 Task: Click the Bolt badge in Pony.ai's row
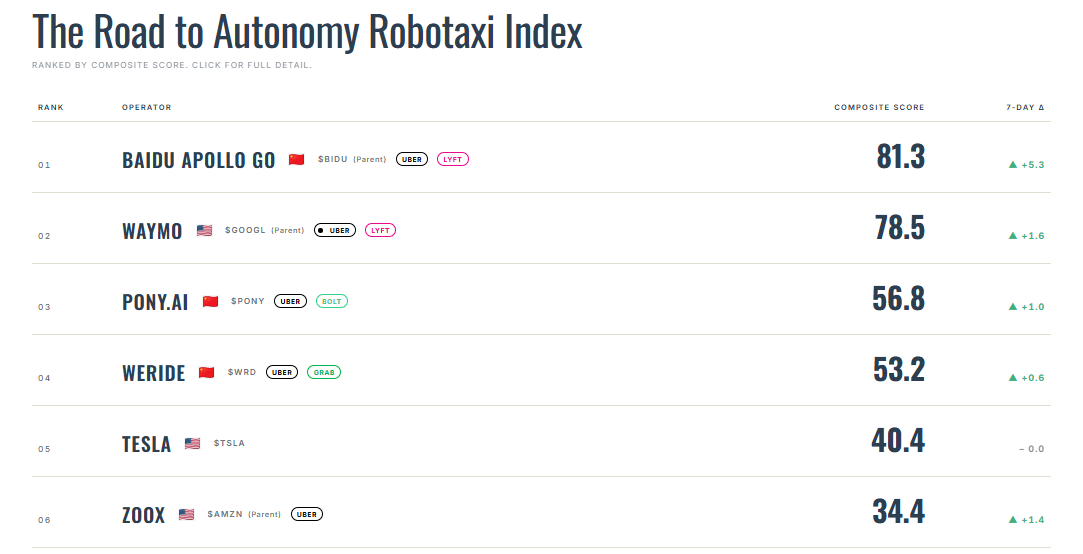(x=332, y=301)
